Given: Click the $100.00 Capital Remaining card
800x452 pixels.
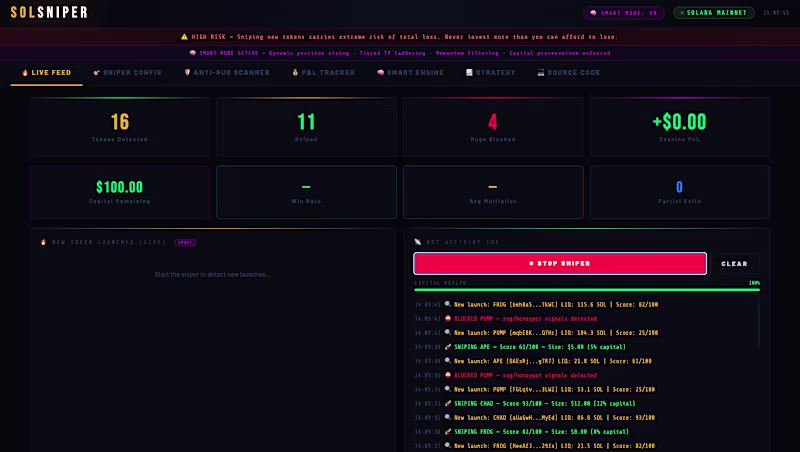Looking at the screenshot, I should pos(120,192).
